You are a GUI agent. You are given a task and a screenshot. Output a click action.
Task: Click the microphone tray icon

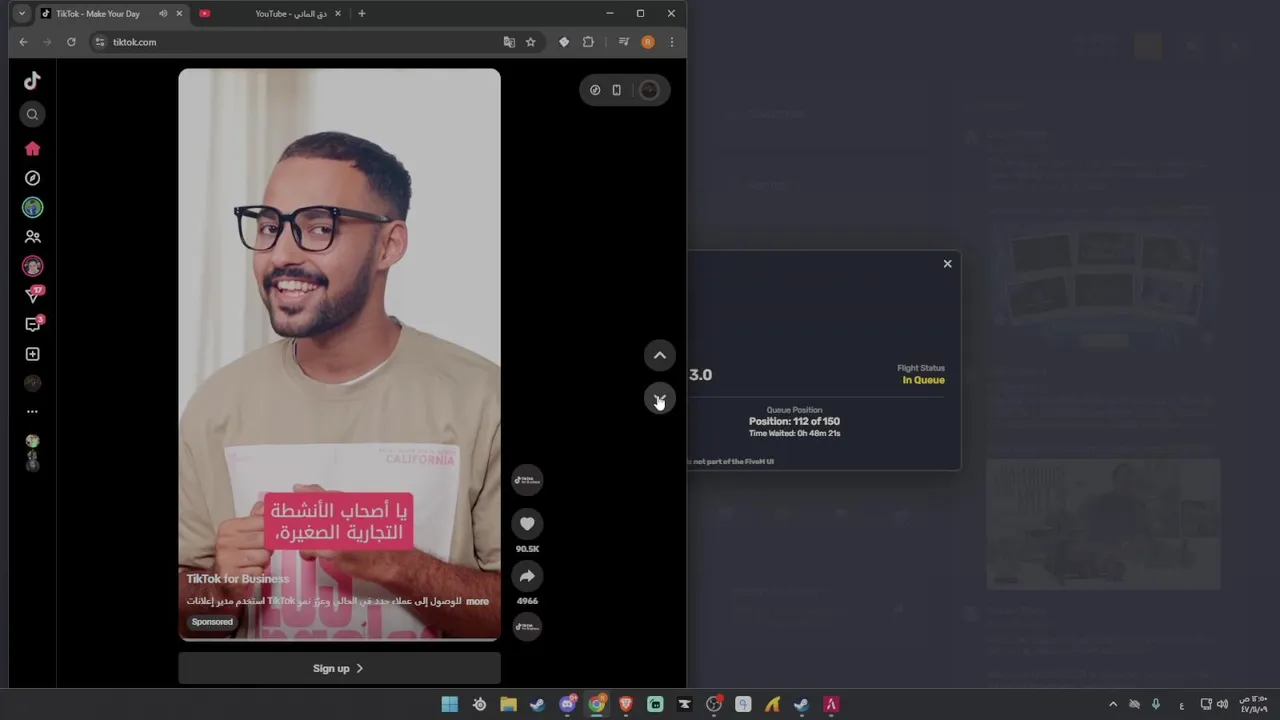(x=1156, y=704)
